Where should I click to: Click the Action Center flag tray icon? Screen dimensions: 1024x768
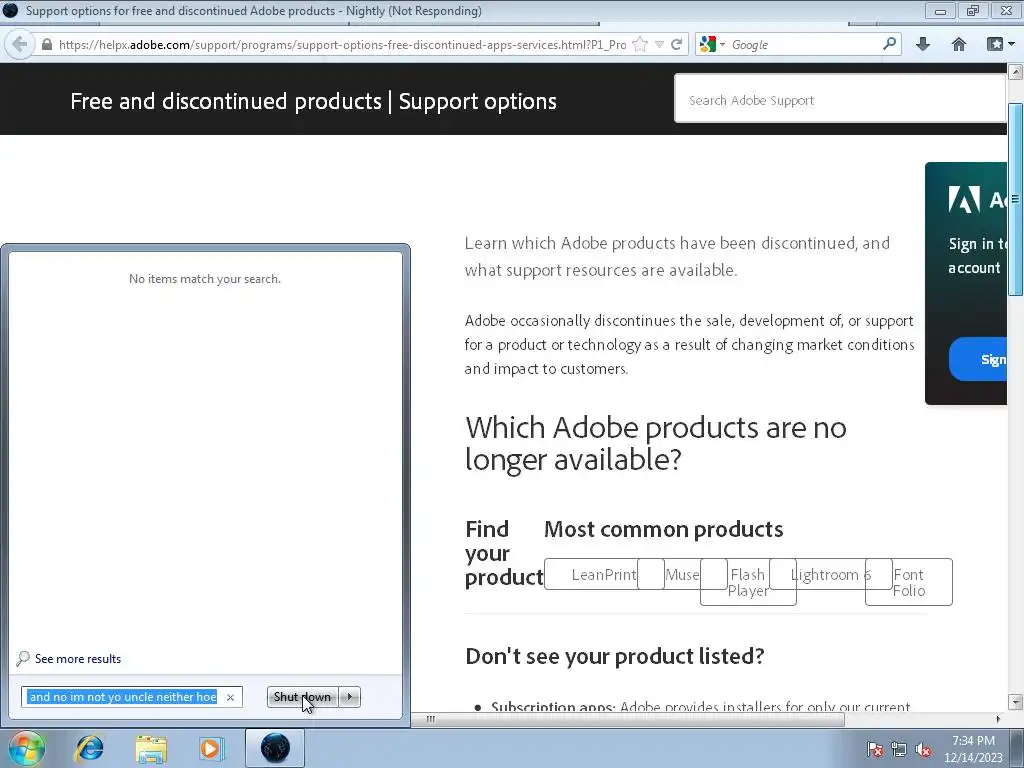tap(874, 749)
